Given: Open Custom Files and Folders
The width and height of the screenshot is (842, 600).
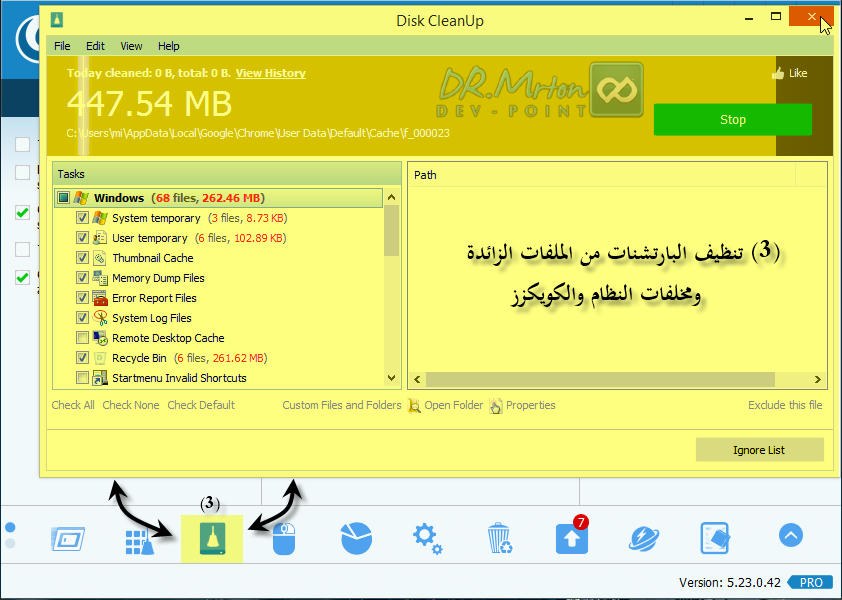Looking at the screenshot, I should pos(342,405).
